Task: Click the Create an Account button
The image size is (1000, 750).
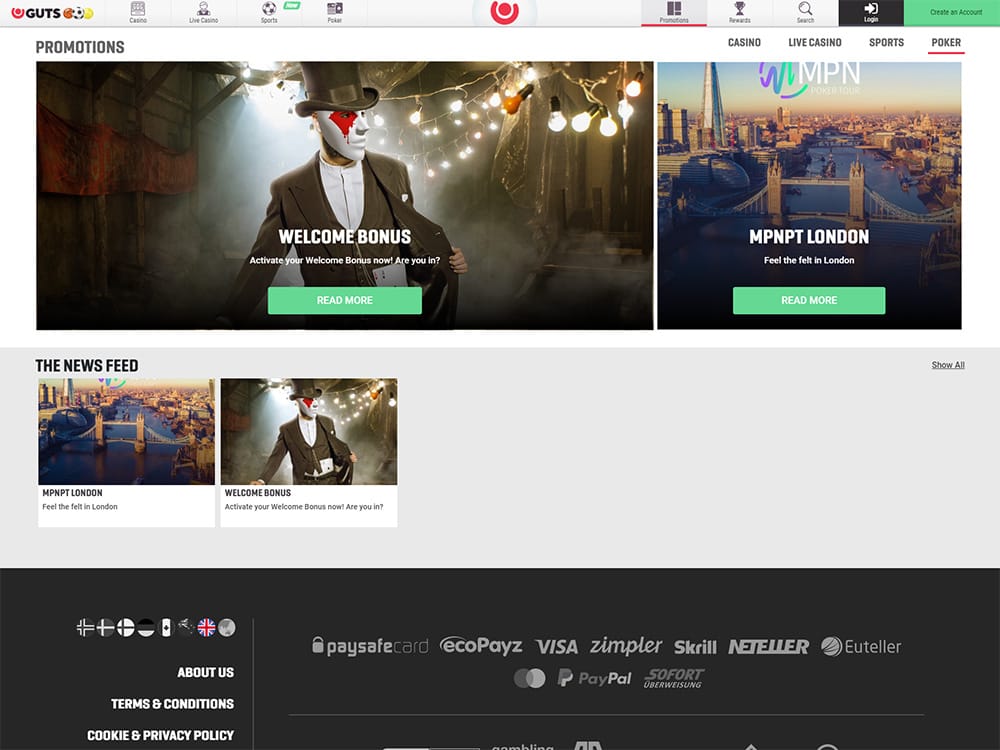Action: (x=952, y=12)
